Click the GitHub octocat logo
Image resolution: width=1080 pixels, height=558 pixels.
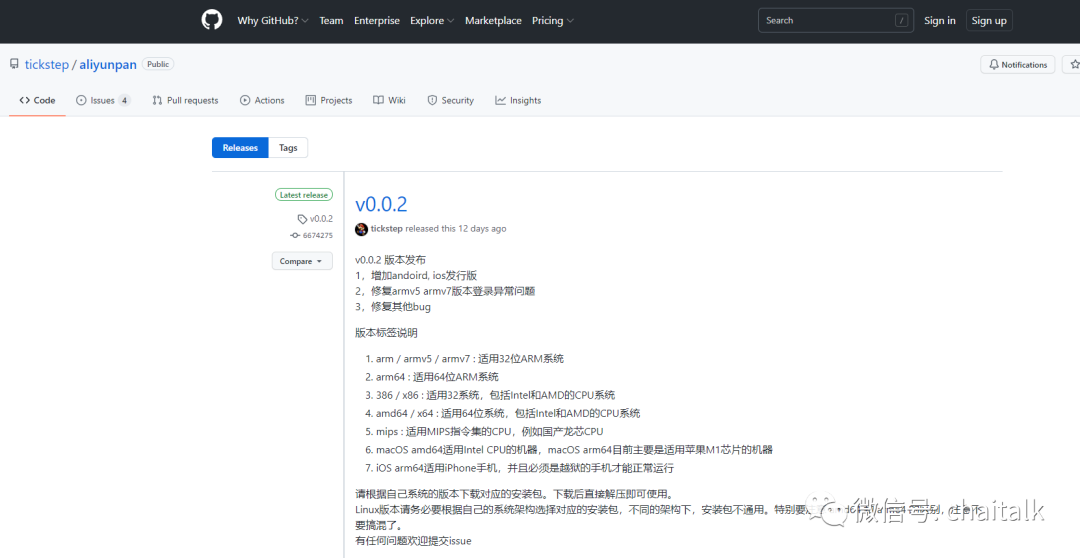coord(212,20)
